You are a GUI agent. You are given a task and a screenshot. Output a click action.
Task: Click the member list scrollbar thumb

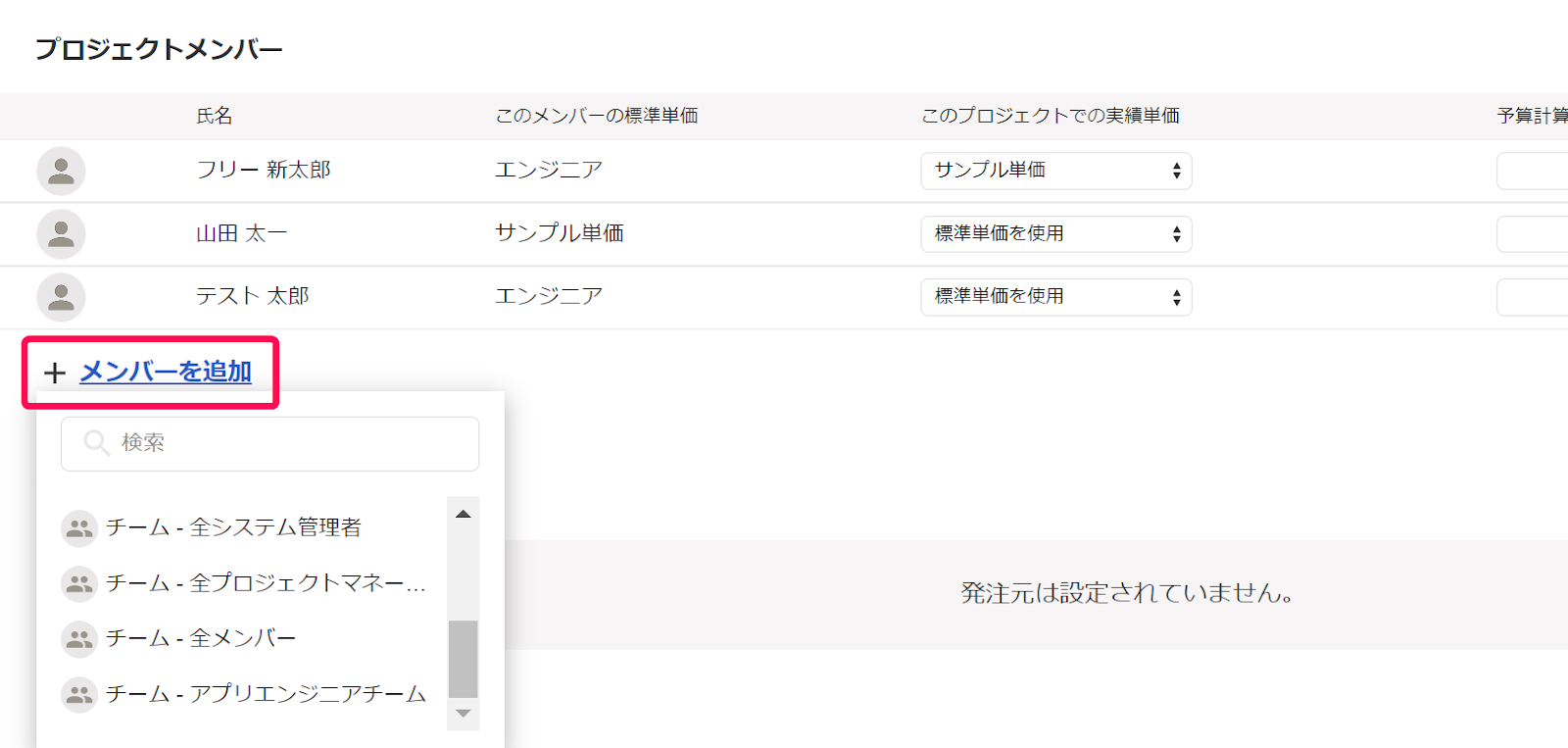tap(463, 659)
